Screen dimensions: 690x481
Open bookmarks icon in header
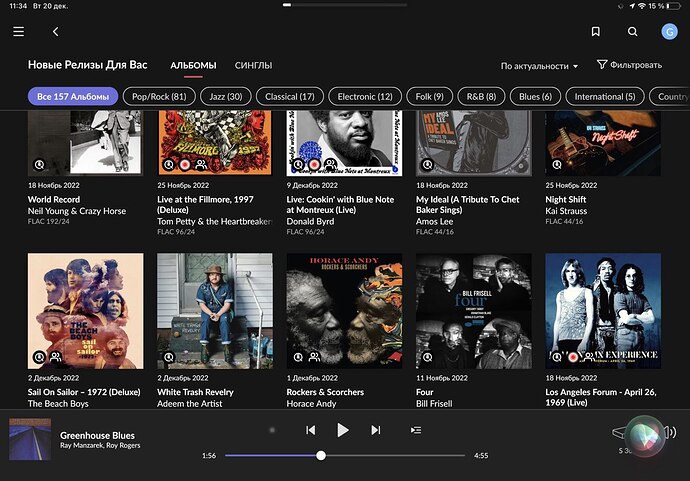click(x=595, y=32)
